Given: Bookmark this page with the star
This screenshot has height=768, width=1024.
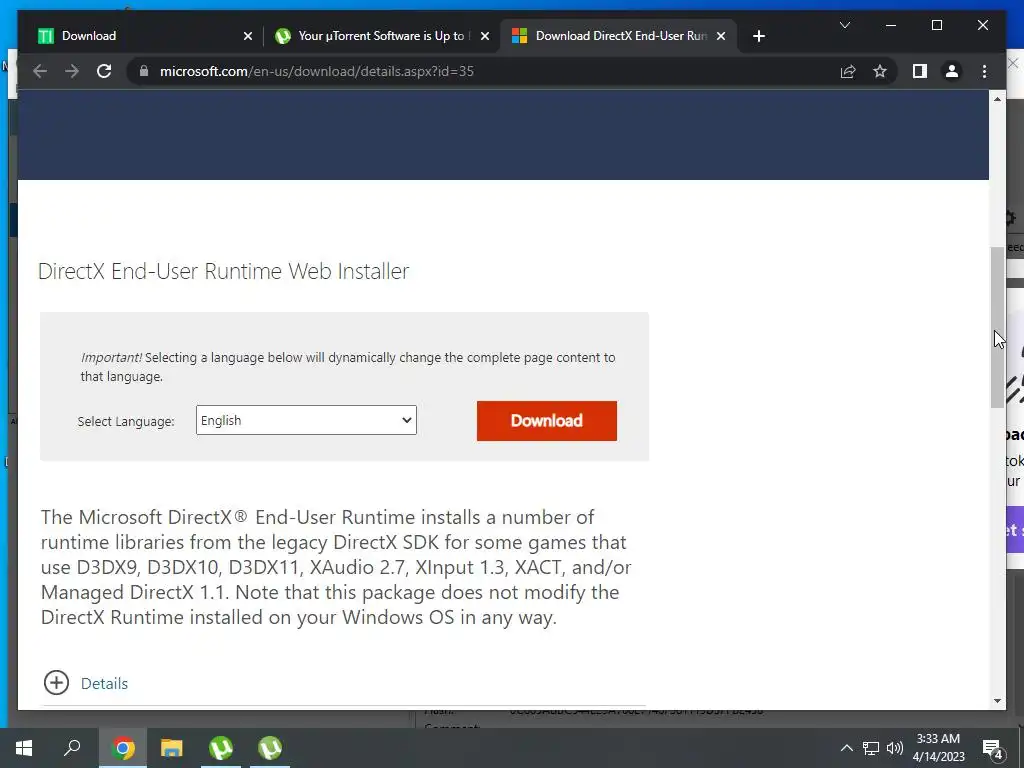Looking at the screenshot, I should click(x=880, y=71).
